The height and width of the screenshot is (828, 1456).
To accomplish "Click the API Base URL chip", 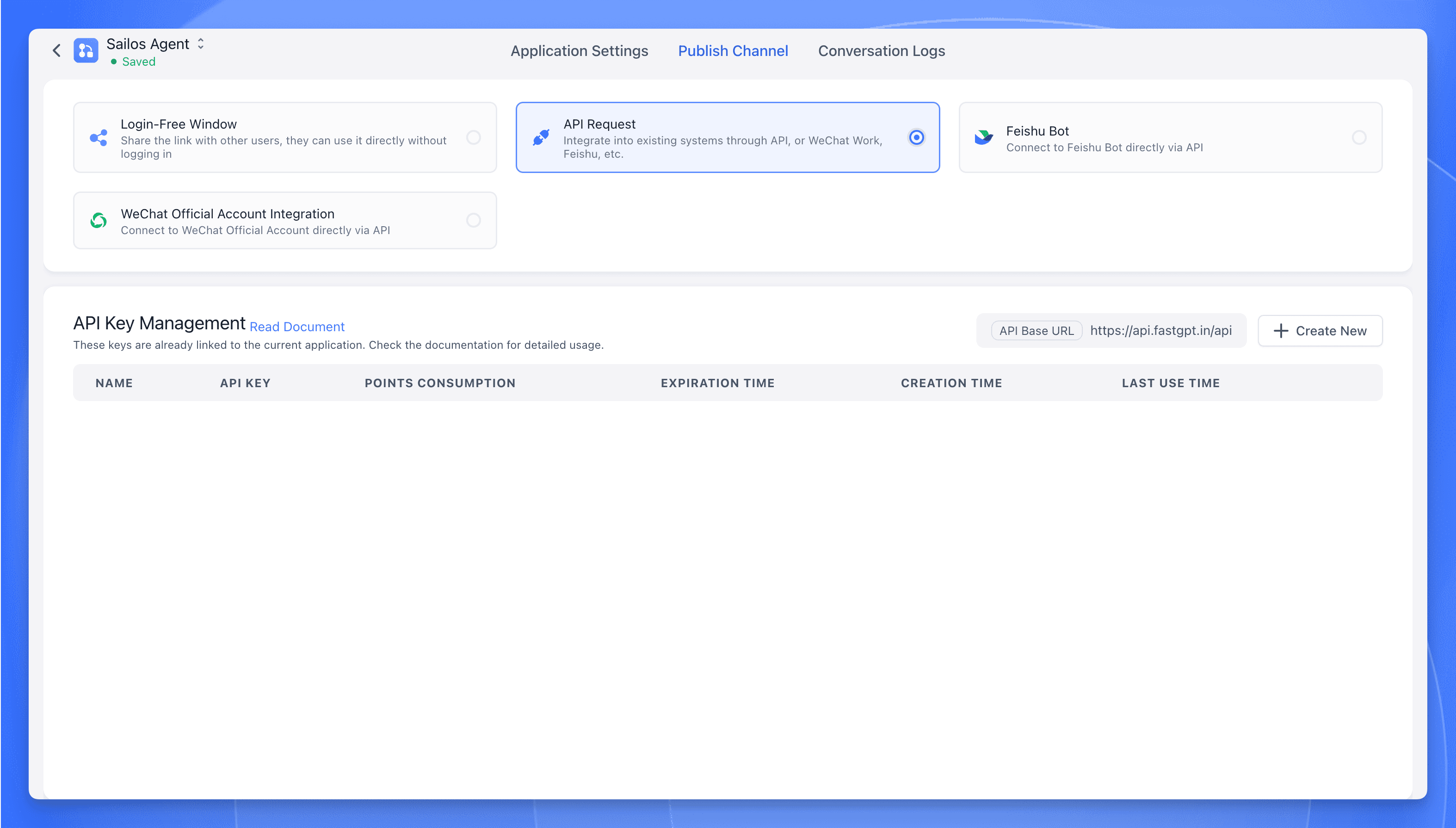I will pos(1037,330).
